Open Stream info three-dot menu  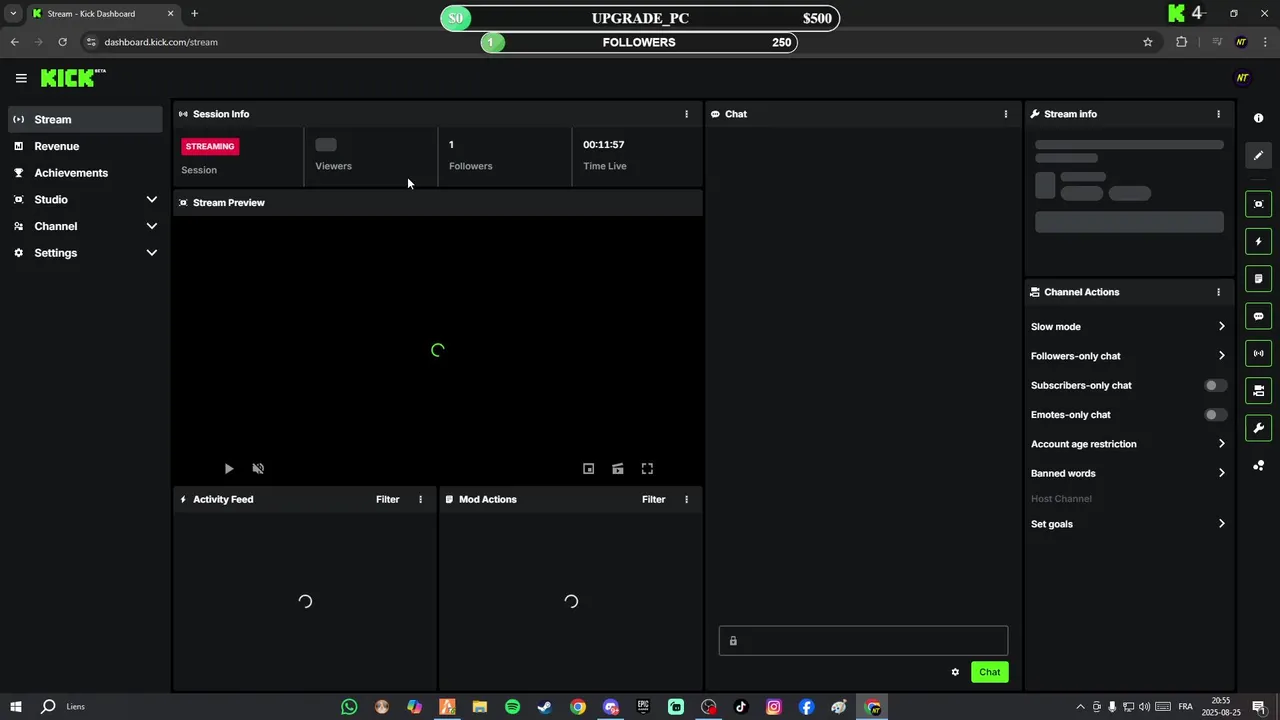pos(1218,114)
